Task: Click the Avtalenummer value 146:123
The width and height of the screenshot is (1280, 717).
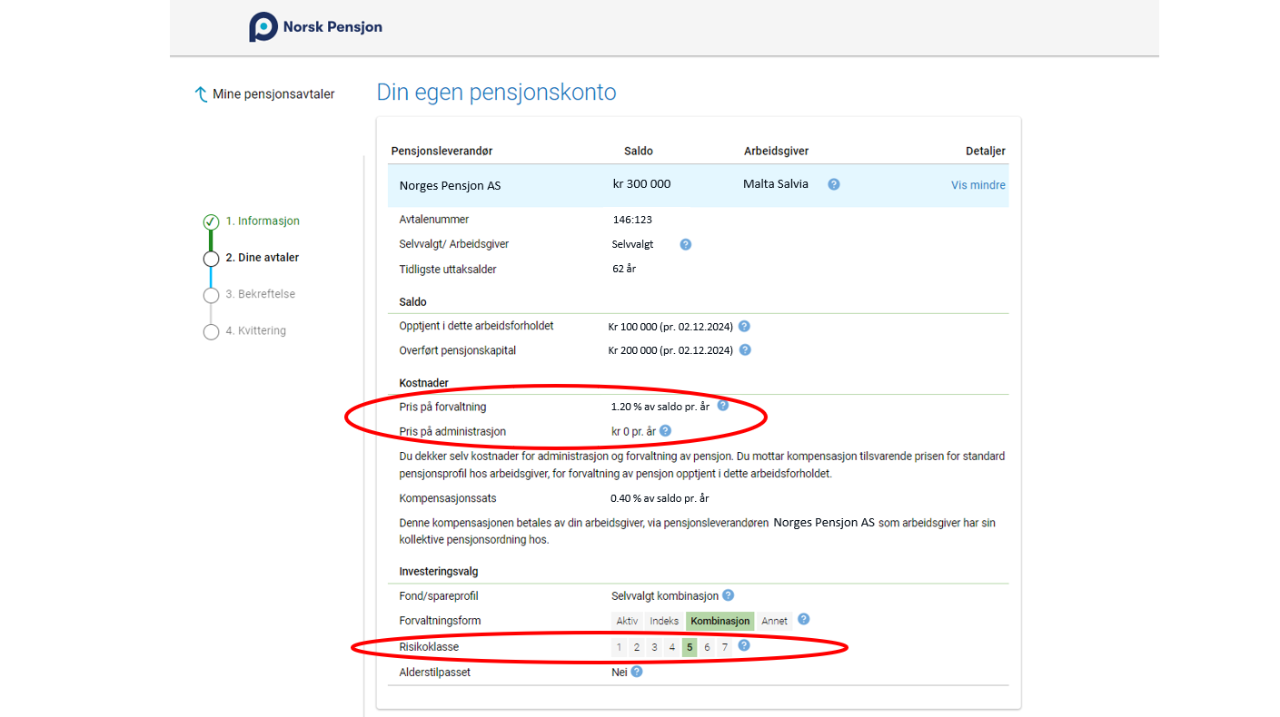Action: tap(632, 219)
